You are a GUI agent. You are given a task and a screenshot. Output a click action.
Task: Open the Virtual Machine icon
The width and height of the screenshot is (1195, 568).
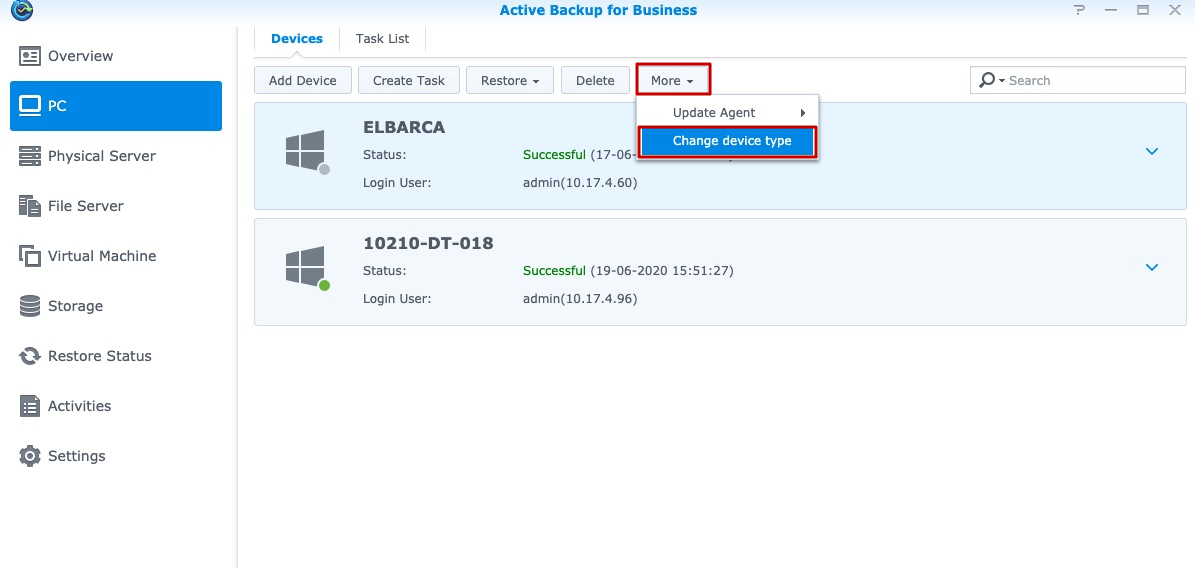coord(30,256)
